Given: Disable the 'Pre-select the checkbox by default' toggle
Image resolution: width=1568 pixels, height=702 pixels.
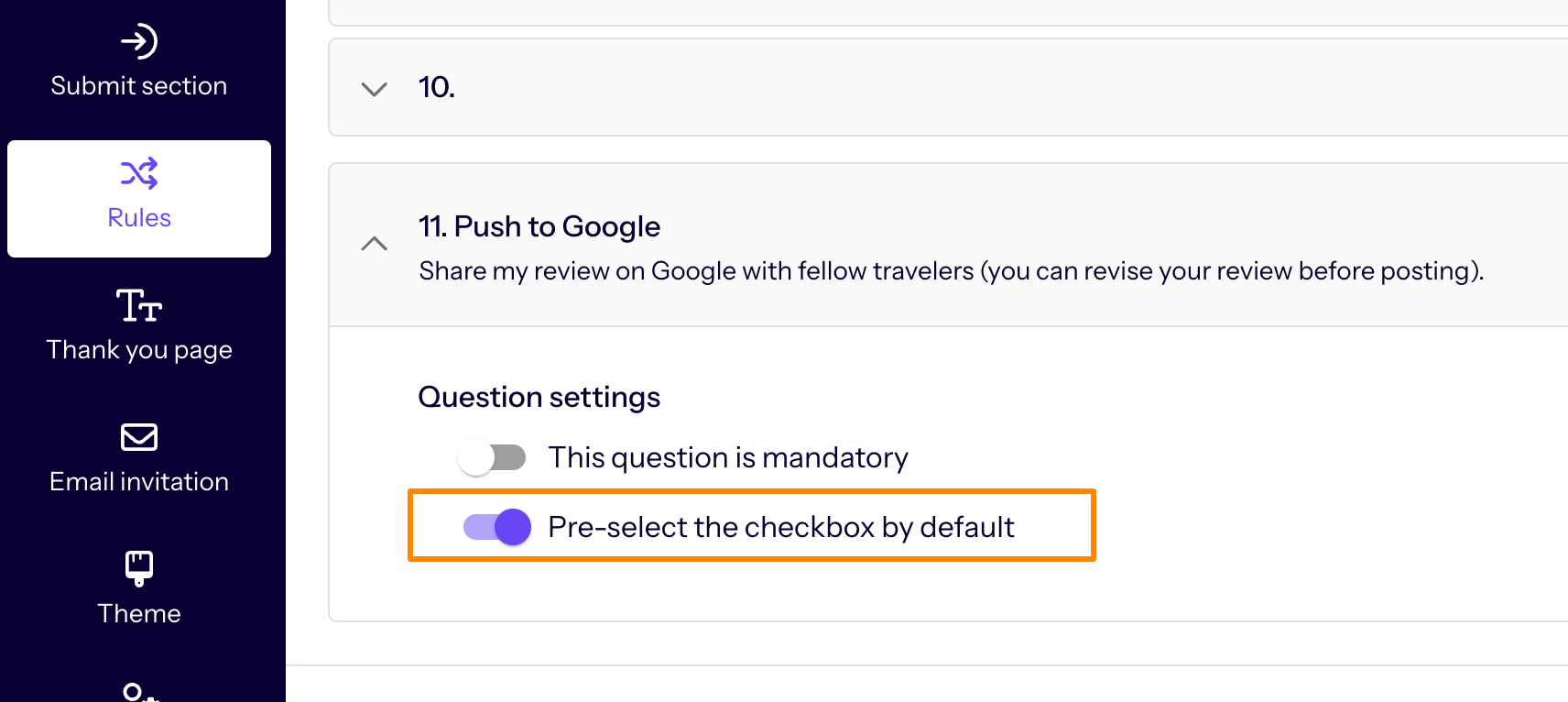Looking at the screenshot, I should [497, 527].
